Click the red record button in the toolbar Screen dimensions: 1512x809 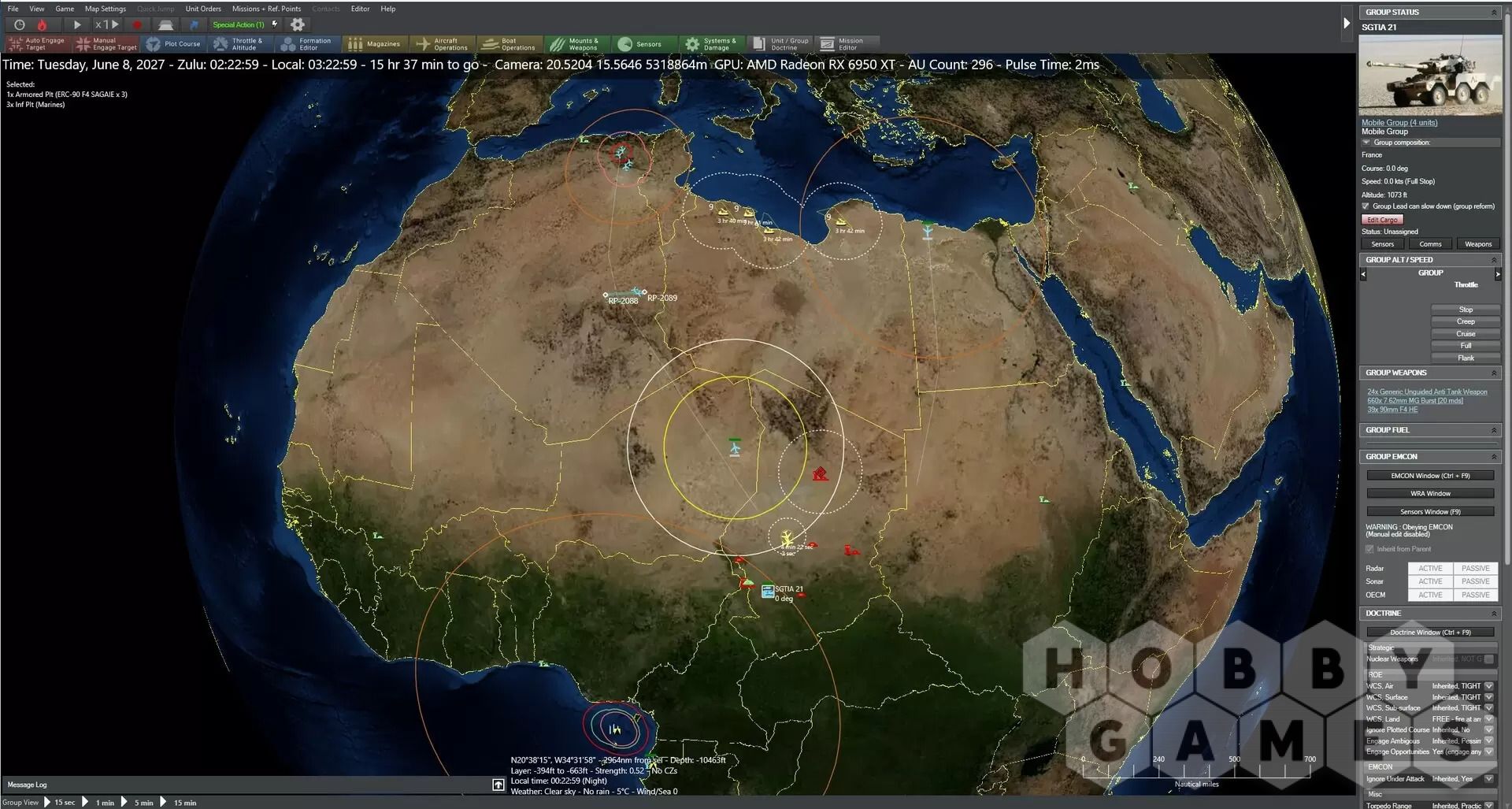coord(137,25)
